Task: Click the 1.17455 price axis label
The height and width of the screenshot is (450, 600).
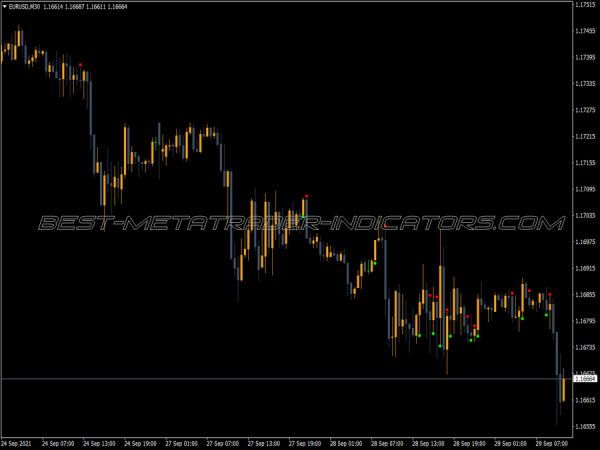Action: pyautogui.click(x=585, y=31)
